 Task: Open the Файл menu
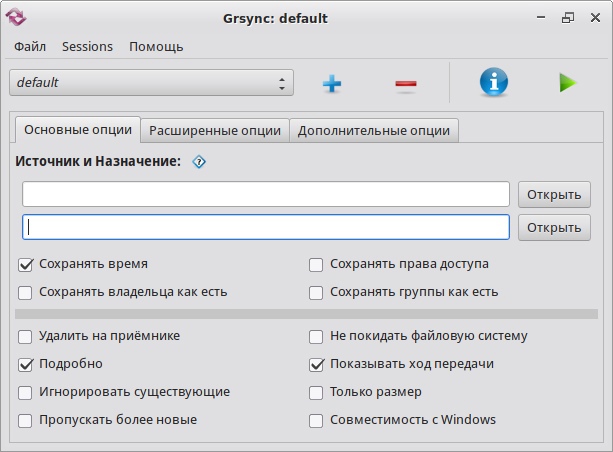pos(30,46)
